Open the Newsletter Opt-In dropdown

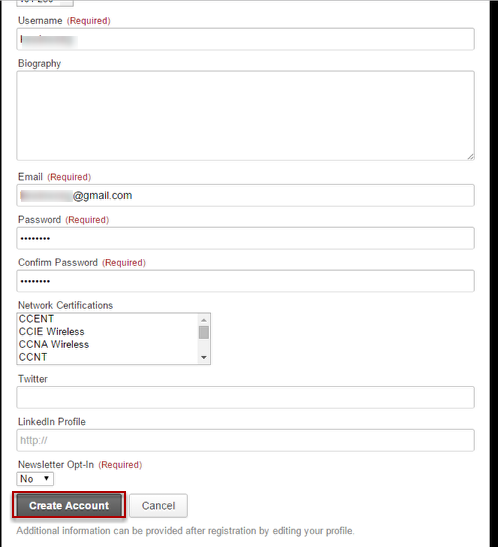click(35, 479)
